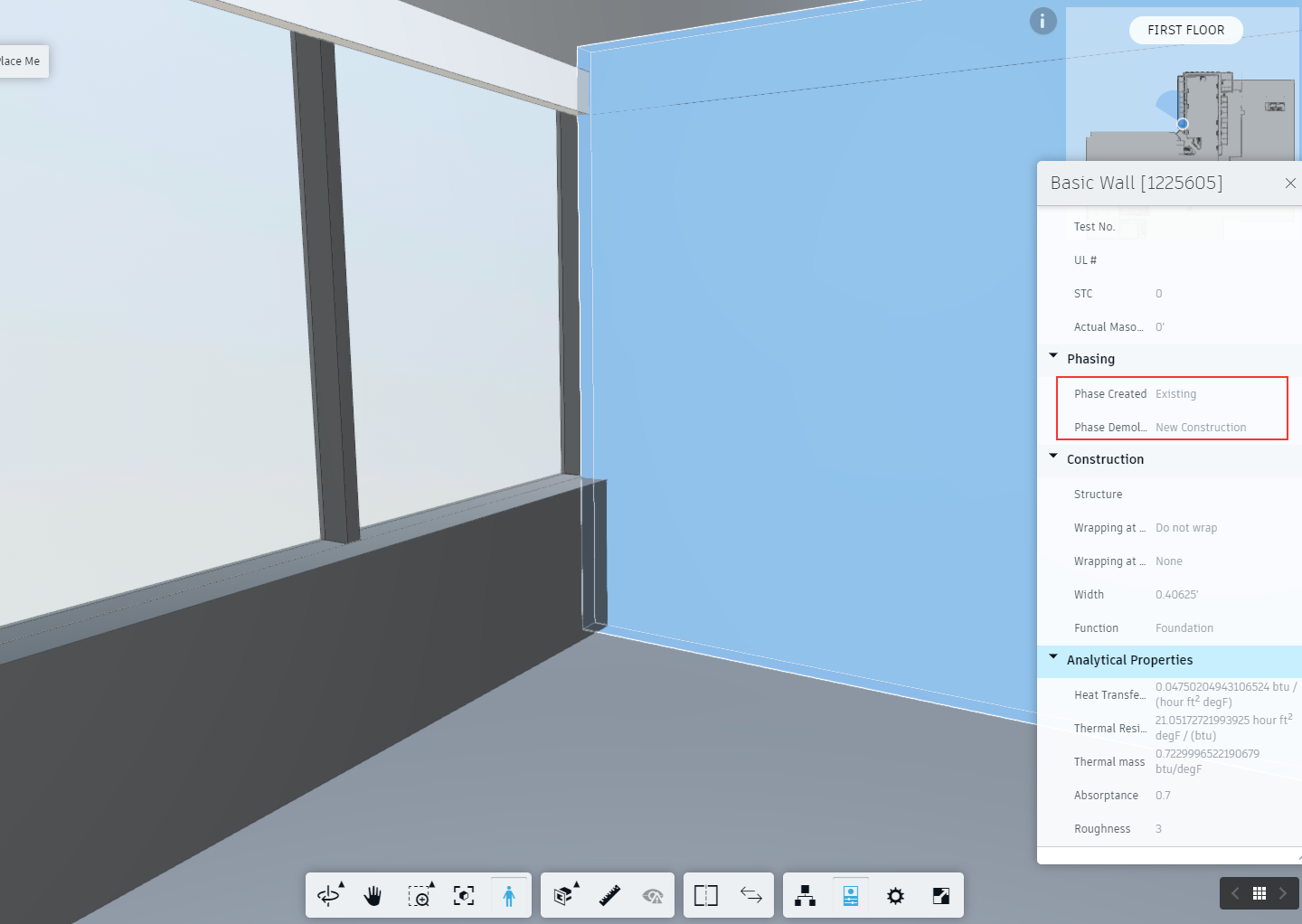Image resolution: width=1302 pixels, height=924 pixels.
Task: Enable First Person walk mode
Action: point(508,895)
